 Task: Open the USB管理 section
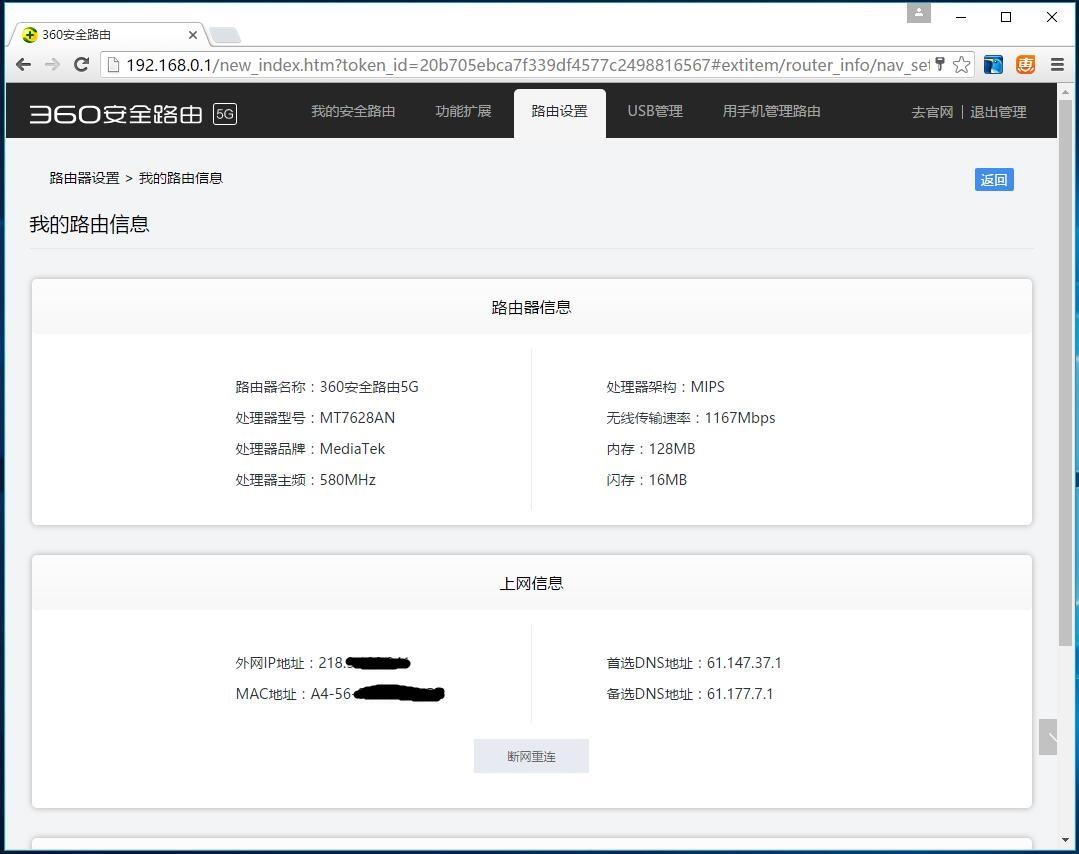(x=655, y=112)
